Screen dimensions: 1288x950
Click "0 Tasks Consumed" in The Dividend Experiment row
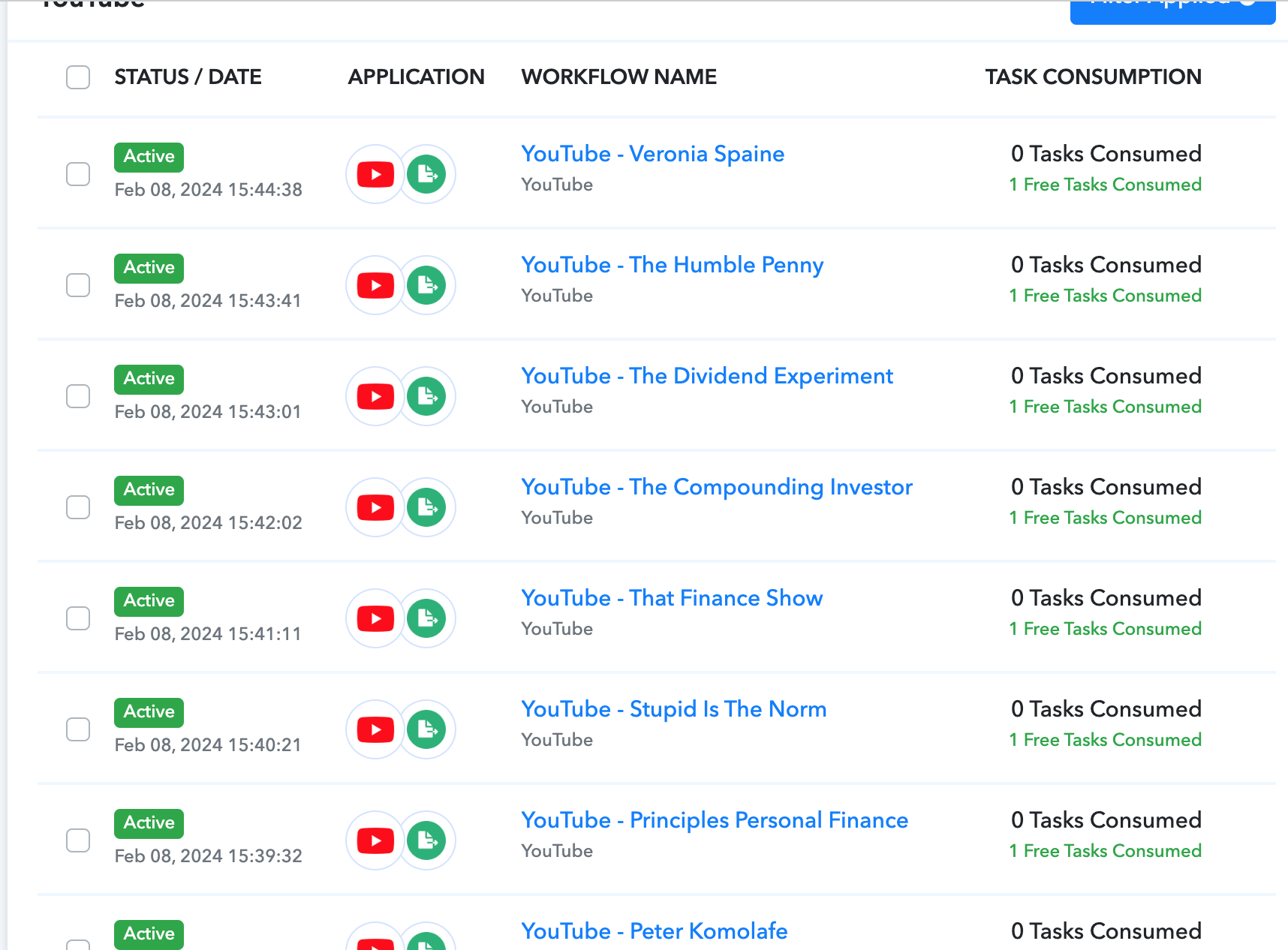pyautogui.click(x=1106, y=376)
